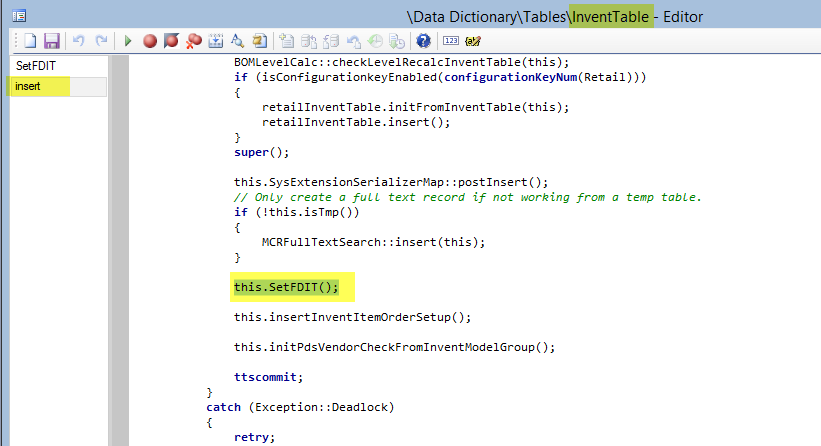Click the New document icon
The width and height of the screenshot is (821, 446).
(30, 41)
